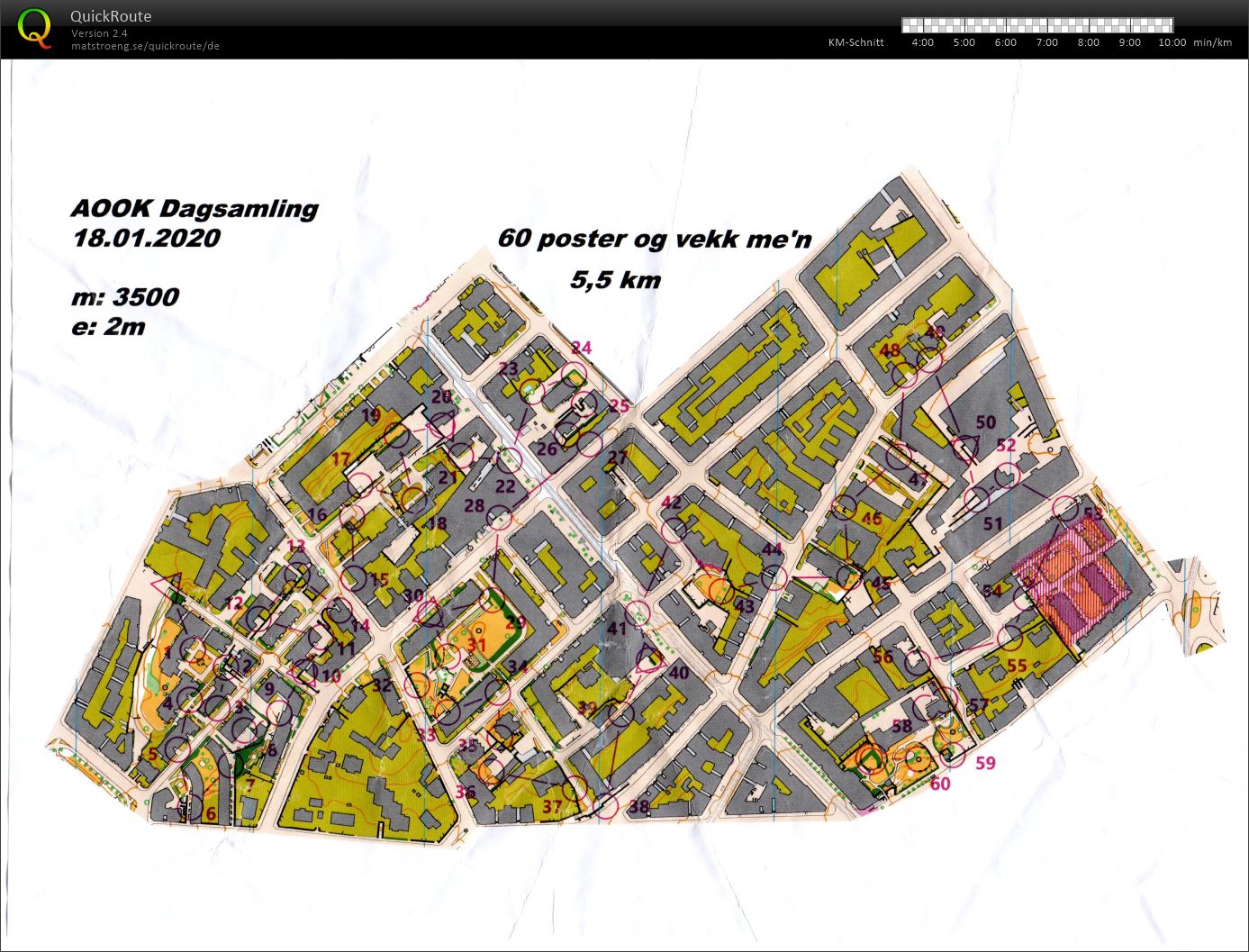Open the matstroeng.se/quickroute/de link
This screenshot has height=952, width=1249.
(145, 46)
